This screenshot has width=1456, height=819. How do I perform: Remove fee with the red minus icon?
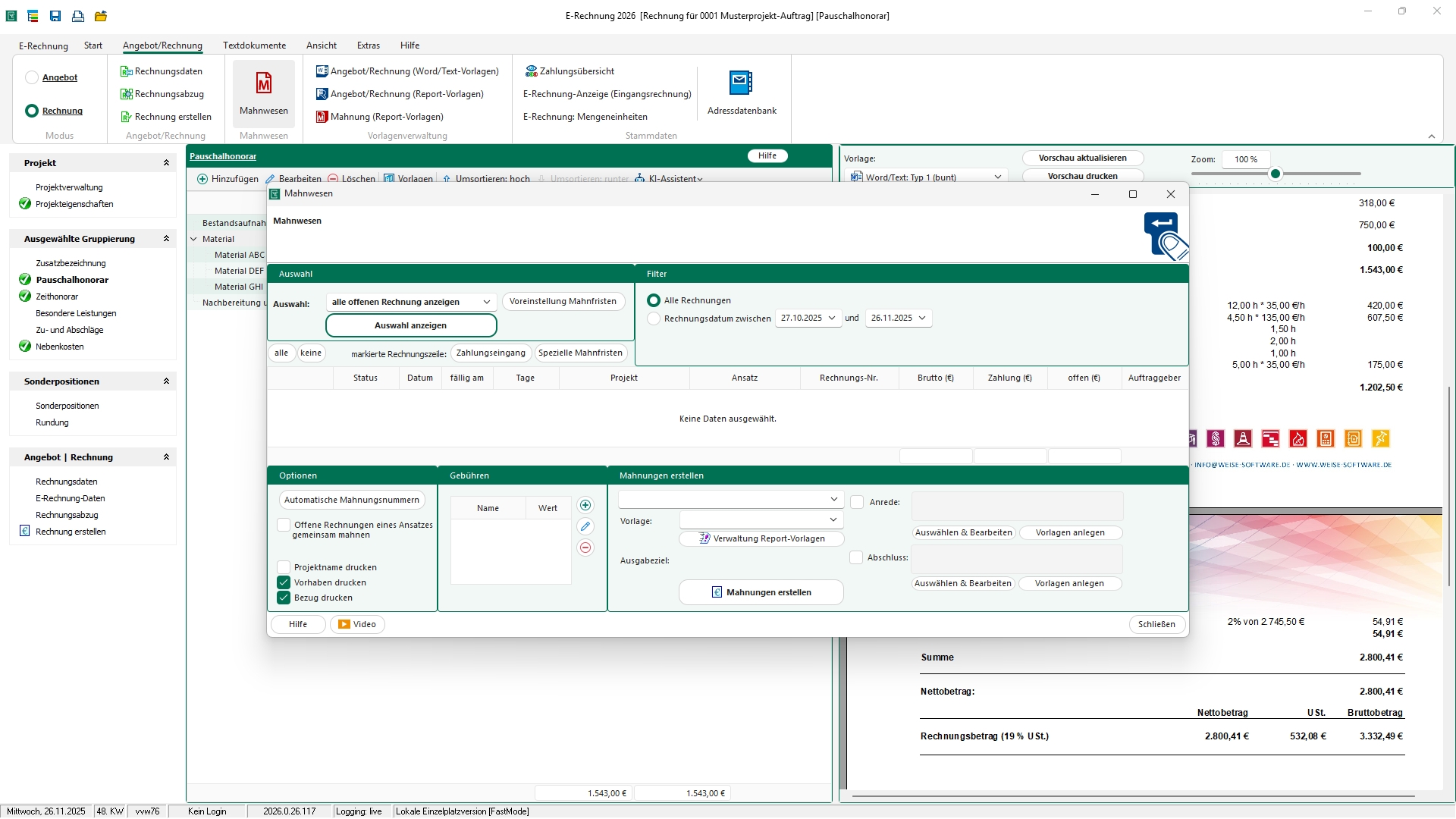coord(585,548)
